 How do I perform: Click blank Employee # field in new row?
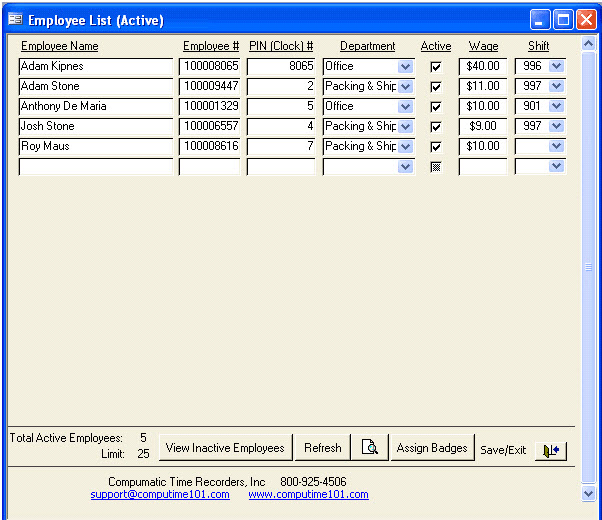210,167
